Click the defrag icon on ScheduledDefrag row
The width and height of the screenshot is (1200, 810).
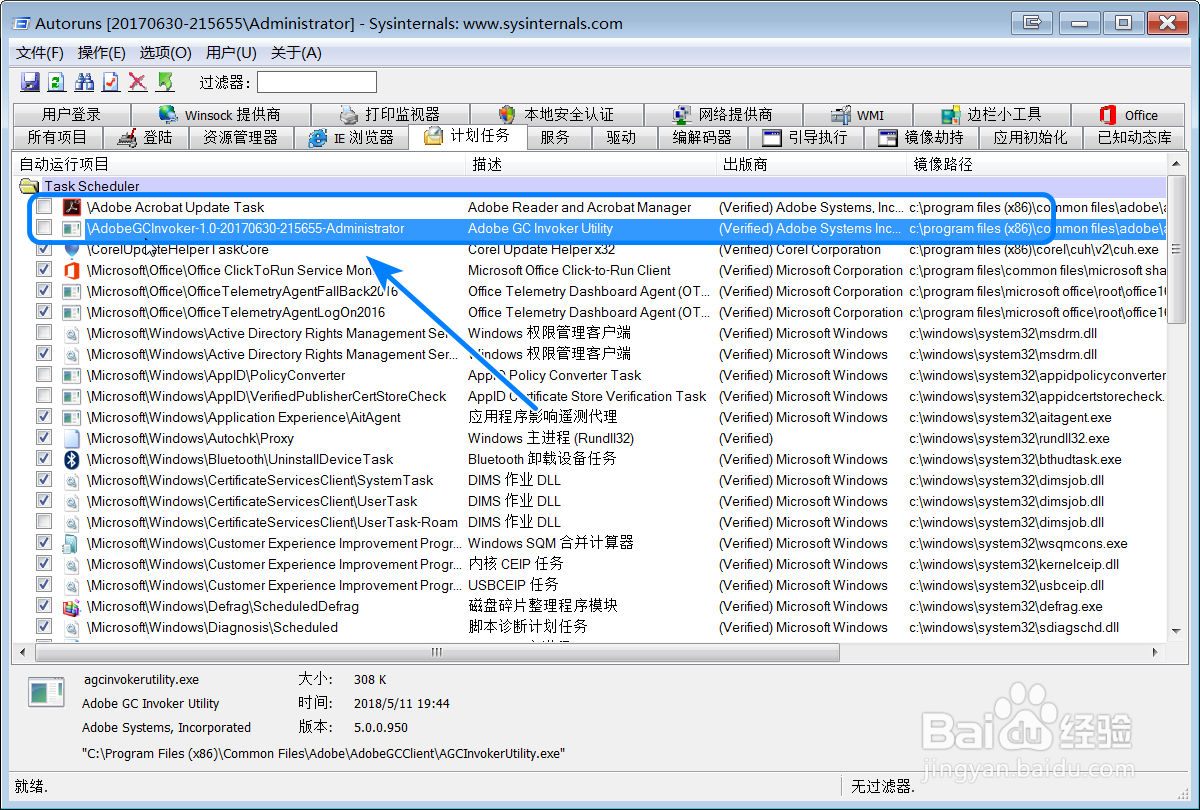tap(71, 606)
